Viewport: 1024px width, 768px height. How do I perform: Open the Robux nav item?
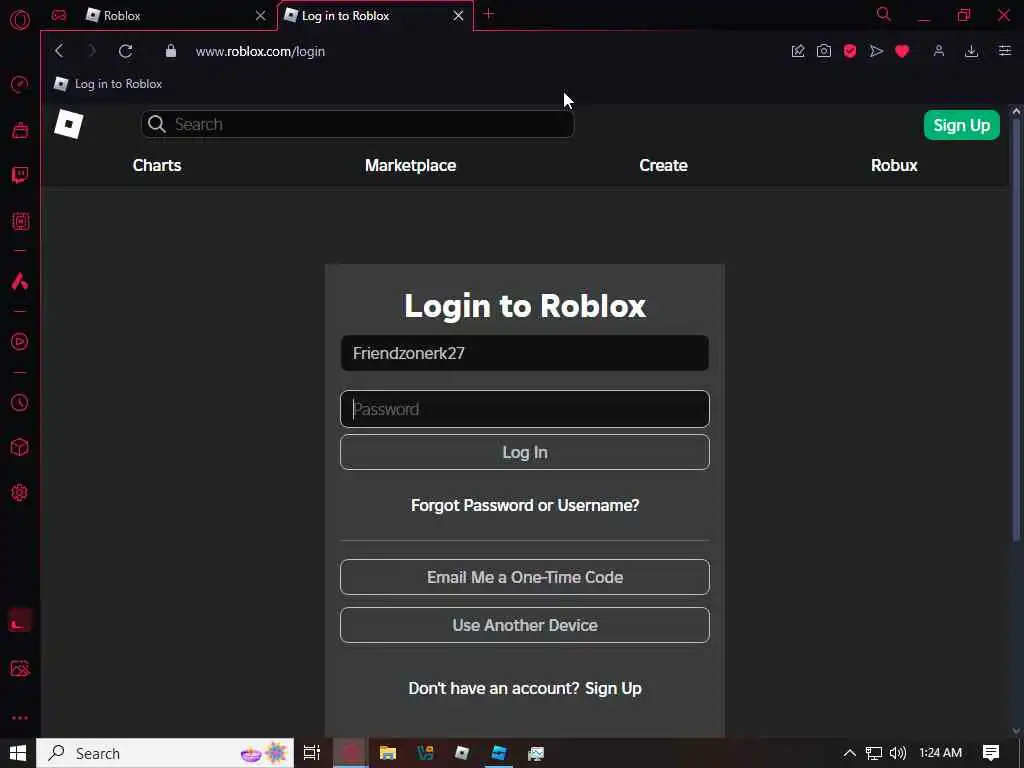(x=894, y=165)
